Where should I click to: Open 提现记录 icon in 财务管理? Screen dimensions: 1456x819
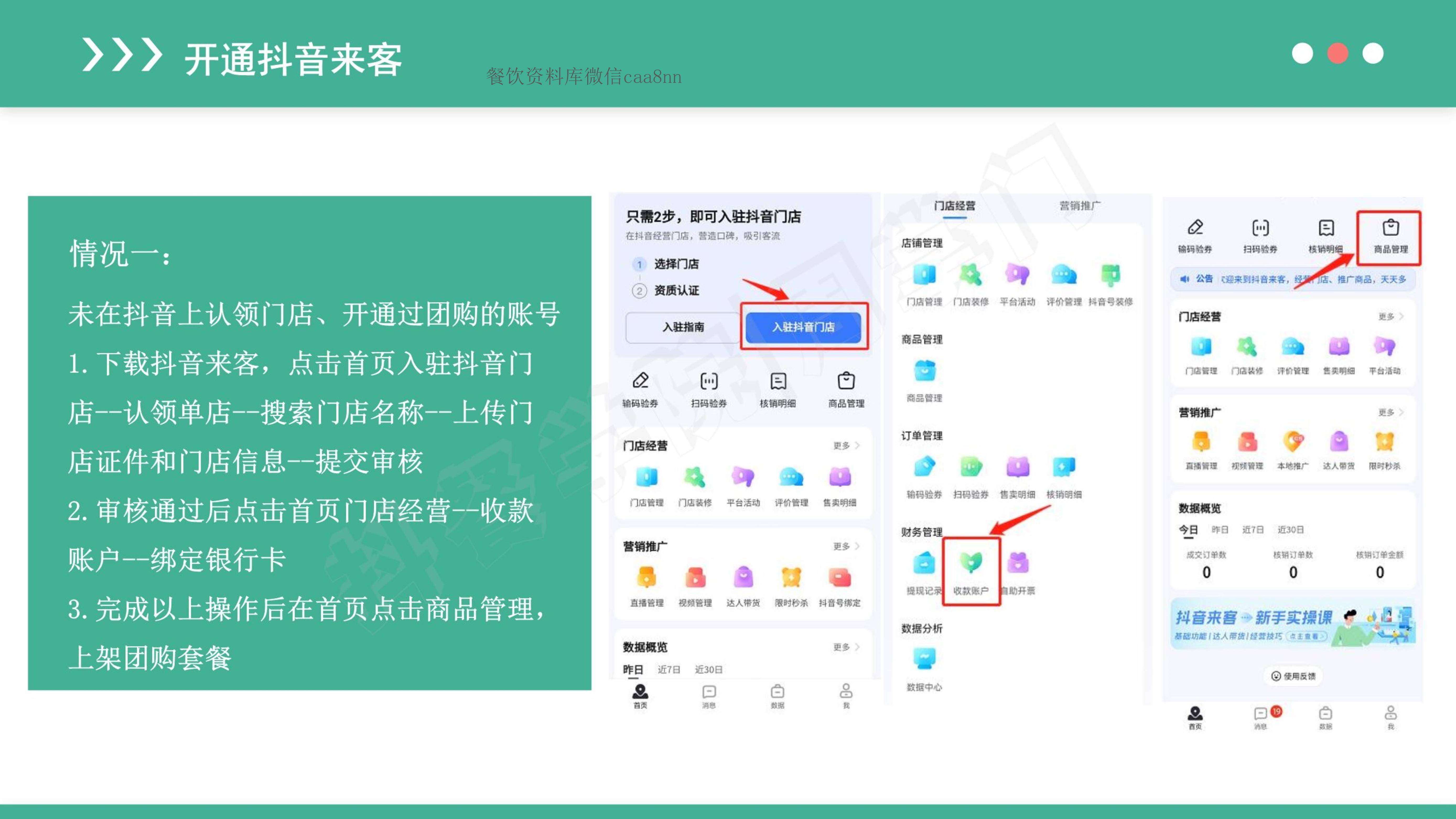click(x=925, y=563)
